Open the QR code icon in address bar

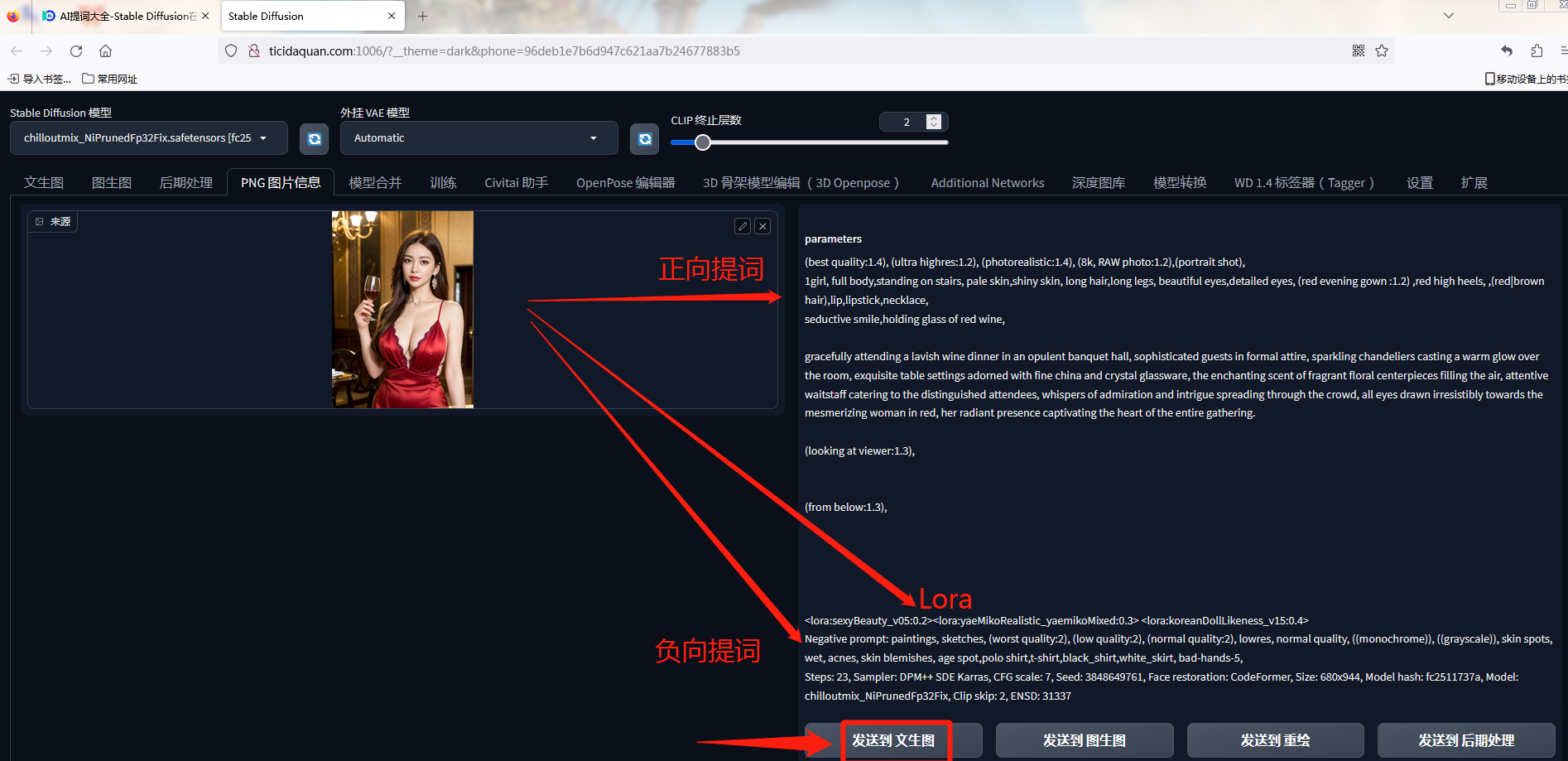coord(1358,51)
